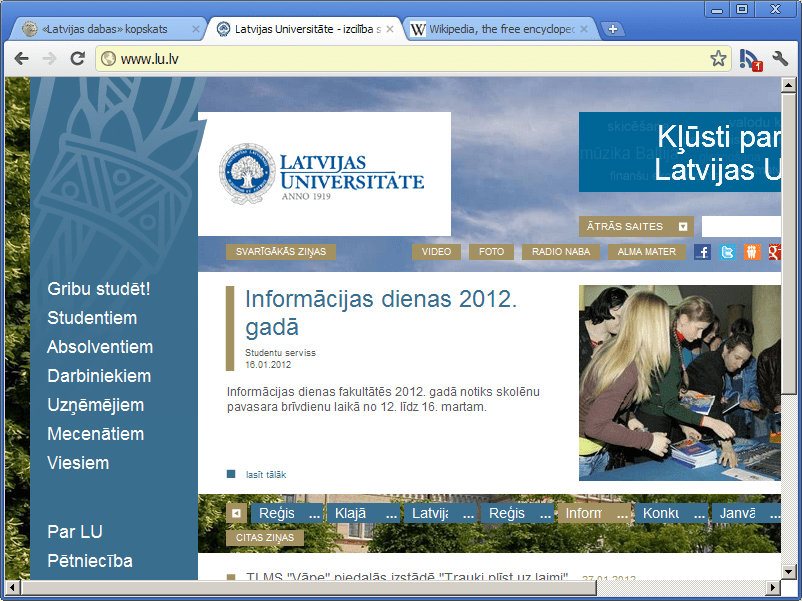Open the information days photo

[x=680, y=383]
